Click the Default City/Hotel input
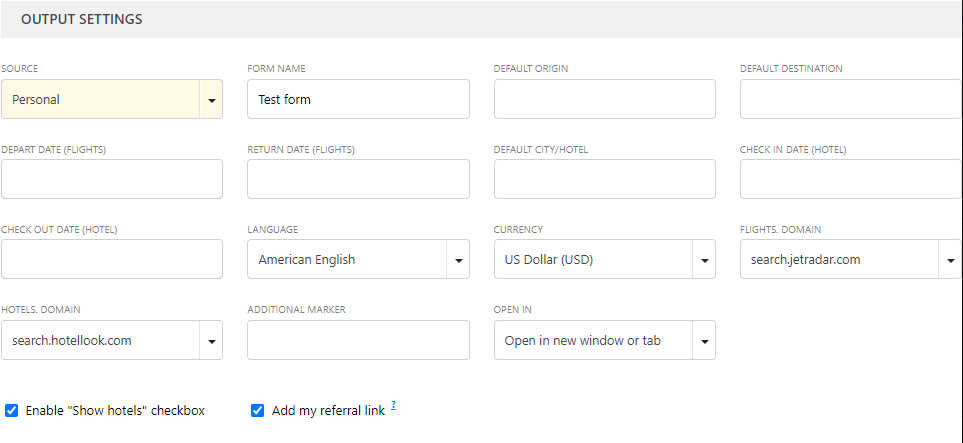 pos(604,179)
